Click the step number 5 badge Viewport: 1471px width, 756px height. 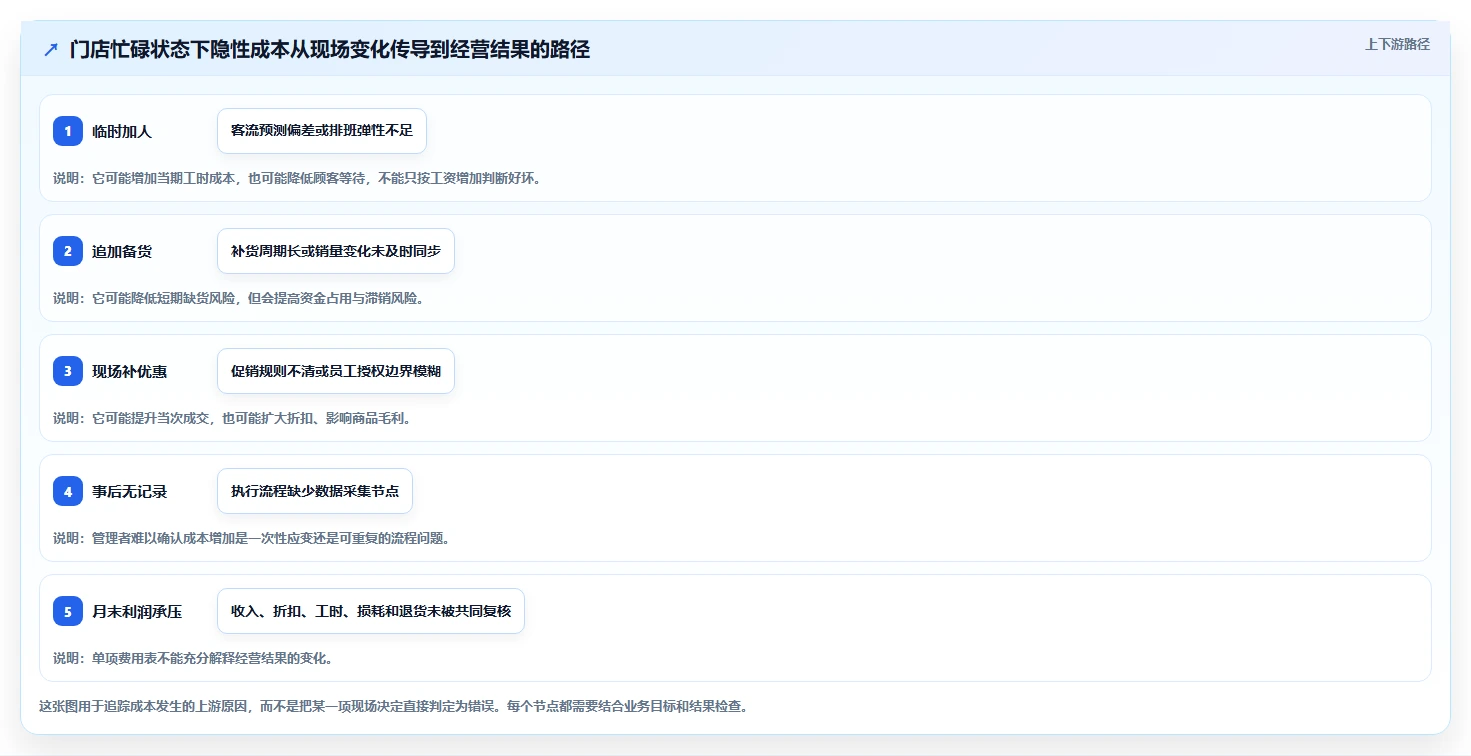(68, 611)
